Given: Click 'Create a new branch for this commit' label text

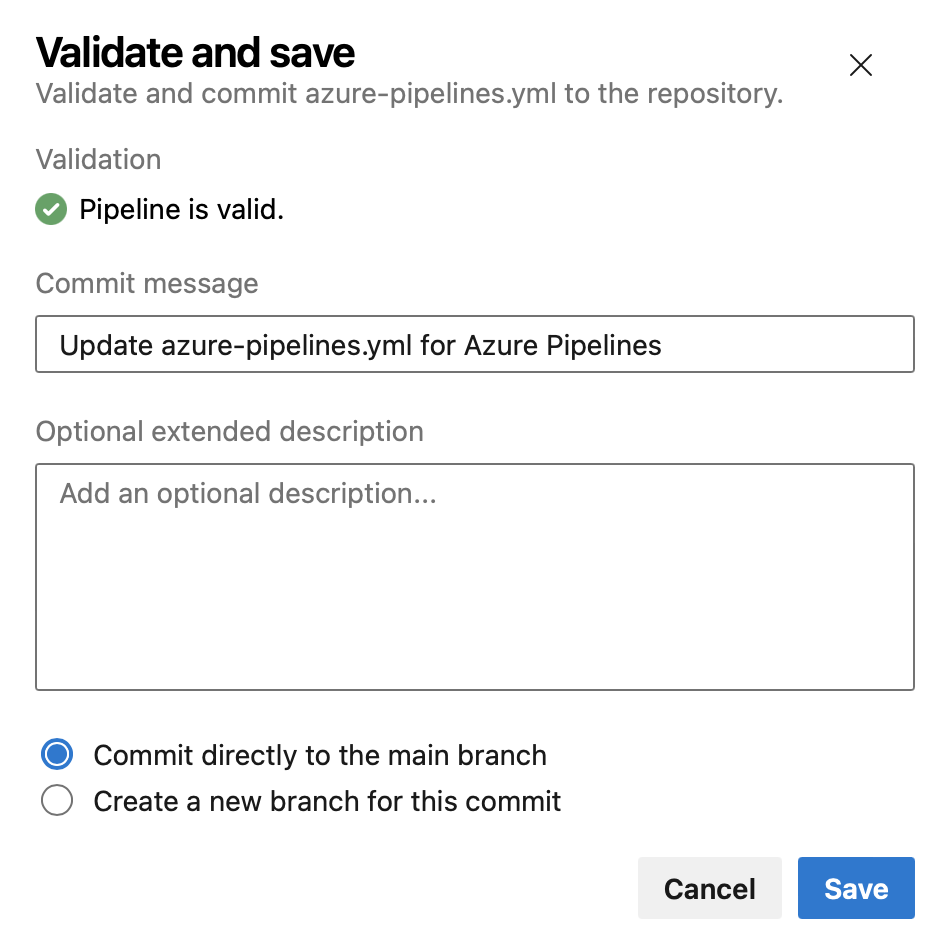Looking at the screenshot, I should pos(327,802).
